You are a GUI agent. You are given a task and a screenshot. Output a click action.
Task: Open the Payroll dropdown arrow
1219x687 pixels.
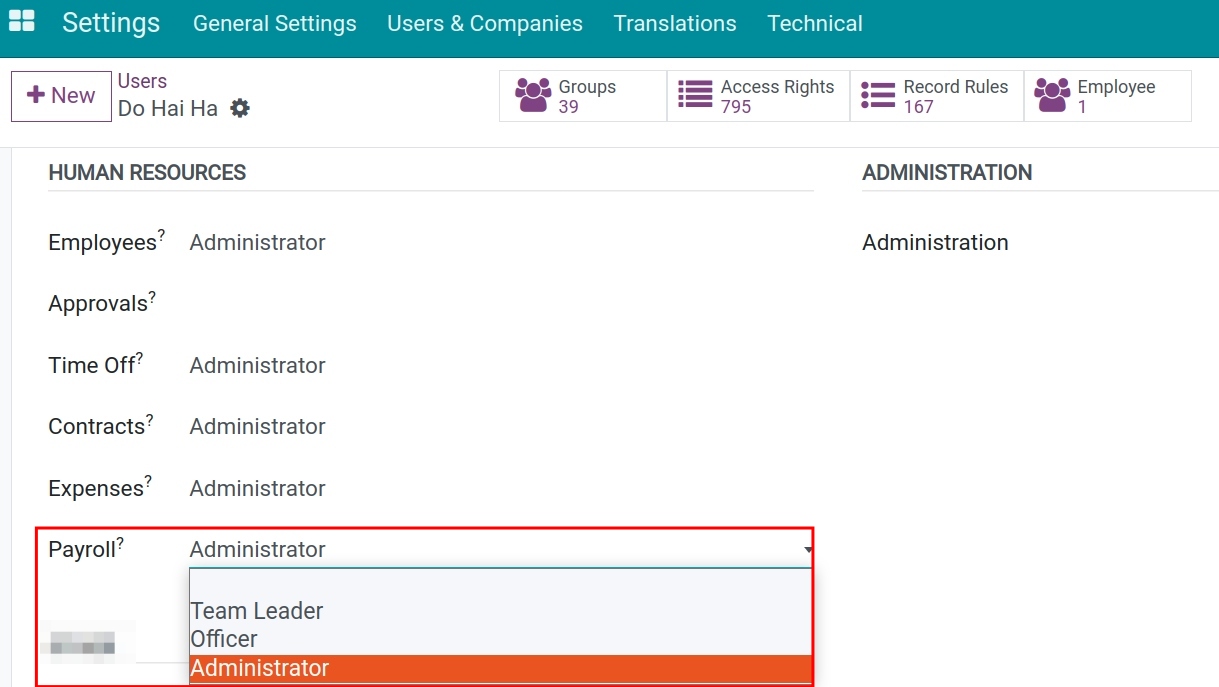pyautogui.click(x=807, y=550)
